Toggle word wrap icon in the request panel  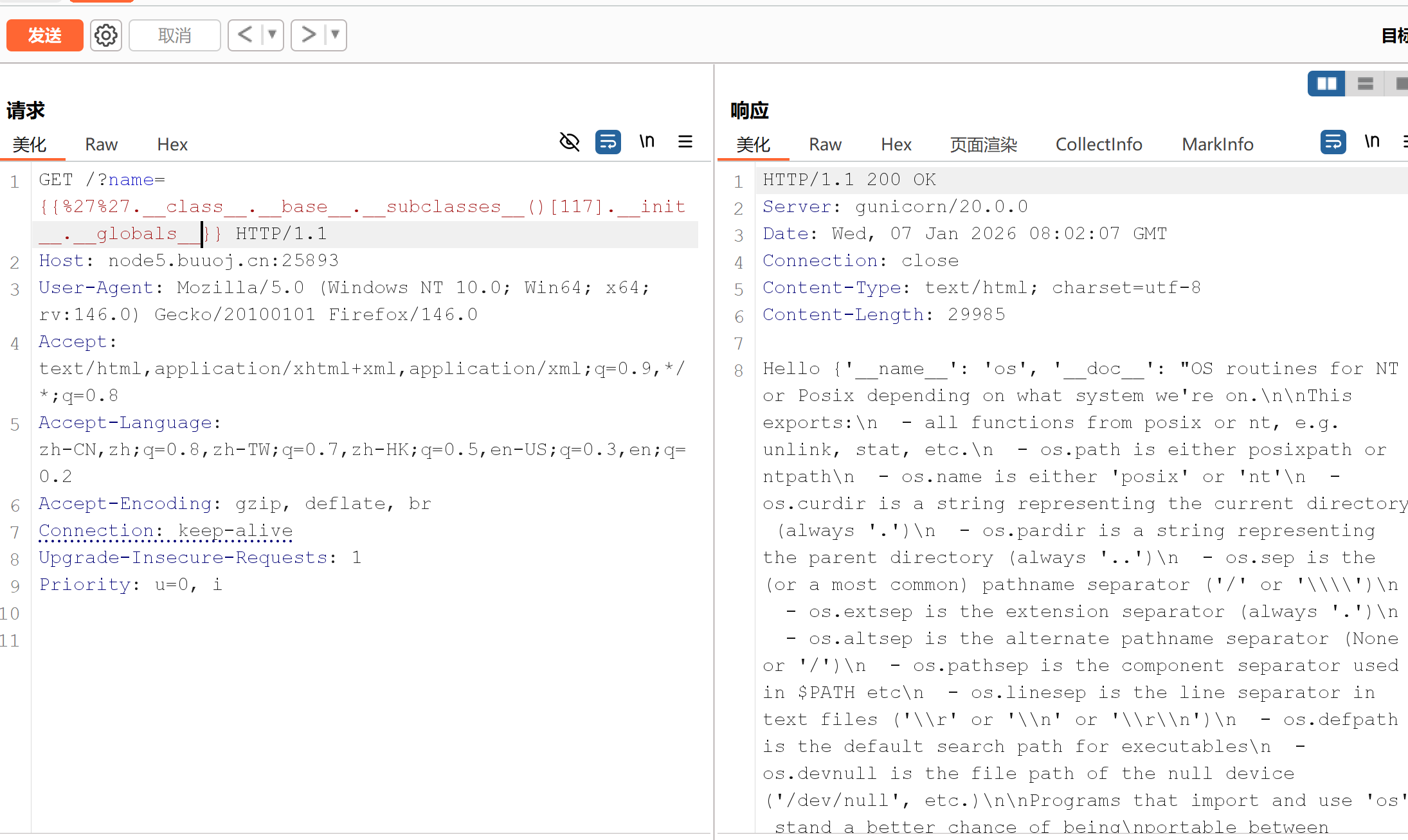tap(608, 142)
